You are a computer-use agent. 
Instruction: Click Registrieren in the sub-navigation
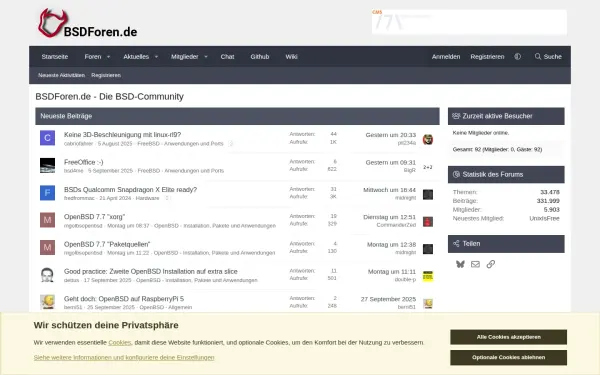[x=106, y=75]
